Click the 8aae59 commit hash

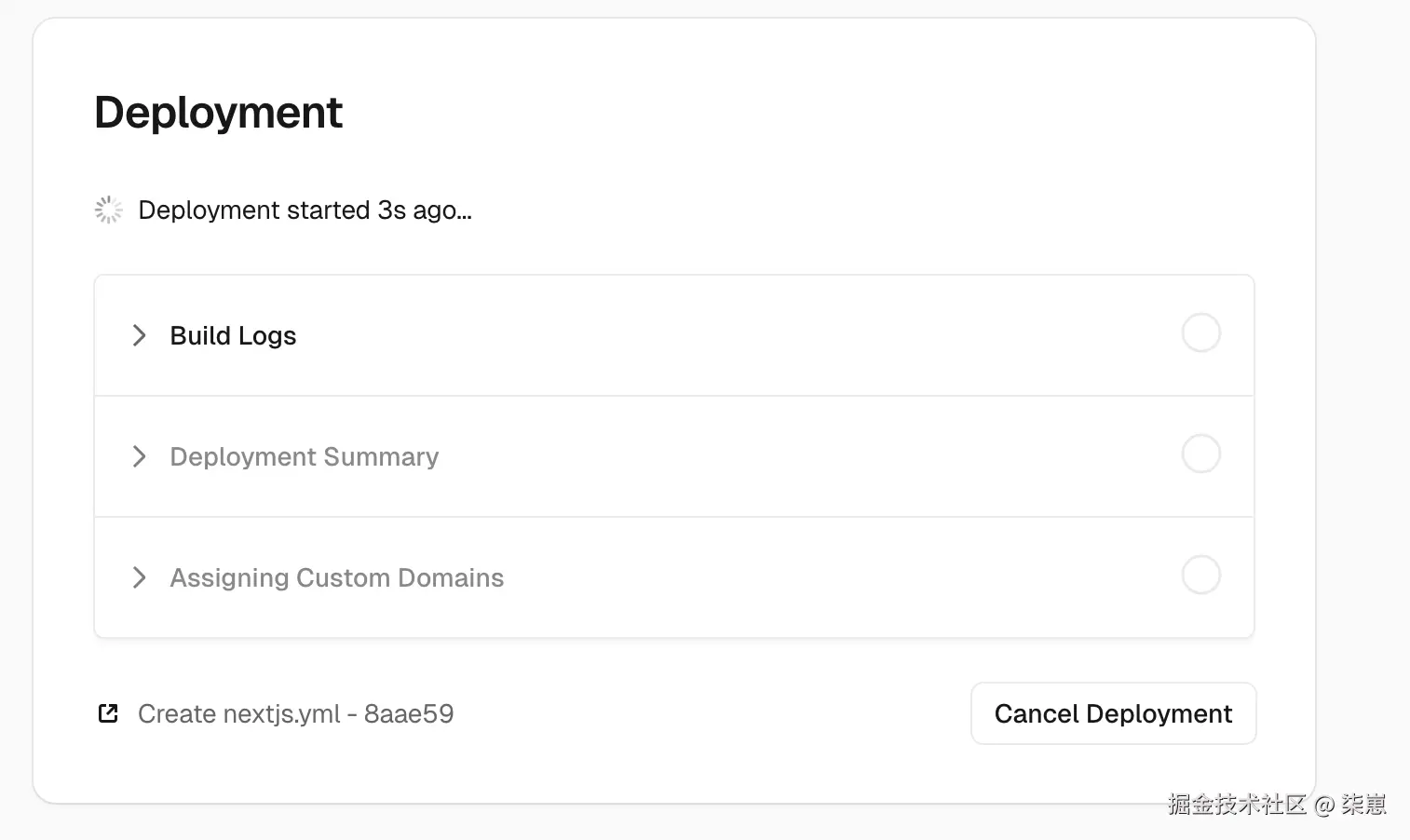(x=409, y=714)
